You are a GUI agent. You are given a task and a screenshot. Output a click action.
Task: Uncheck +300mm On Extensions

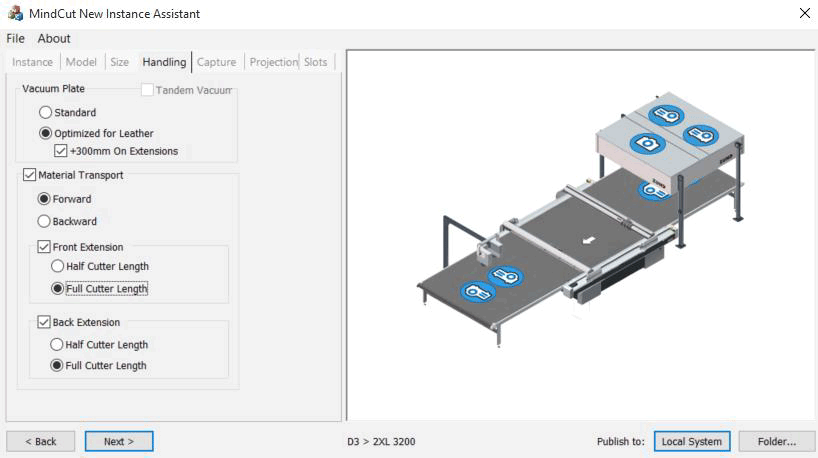pos(61,151)
